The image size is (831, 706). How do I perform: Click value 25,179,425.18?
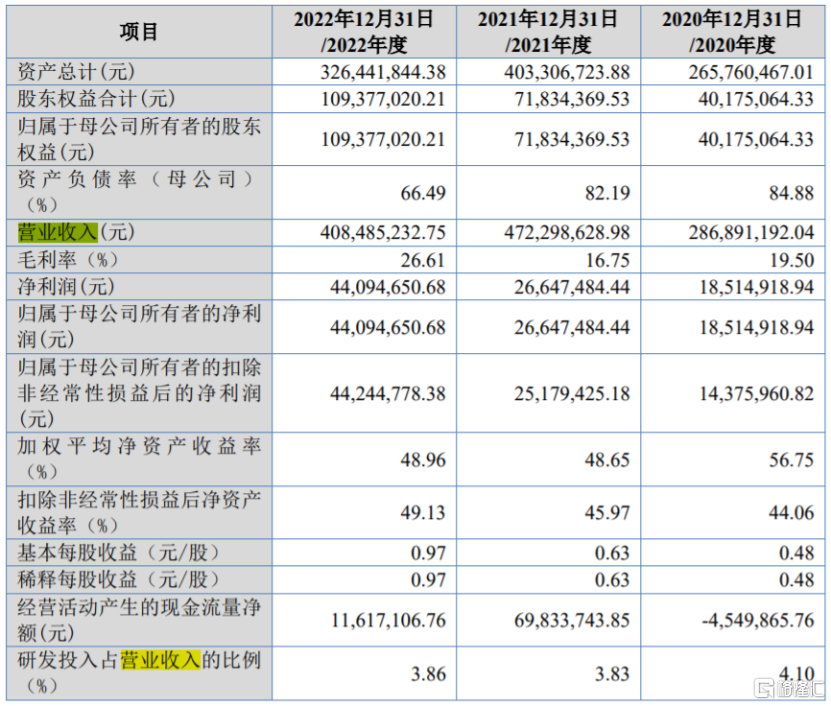(572, 394)
